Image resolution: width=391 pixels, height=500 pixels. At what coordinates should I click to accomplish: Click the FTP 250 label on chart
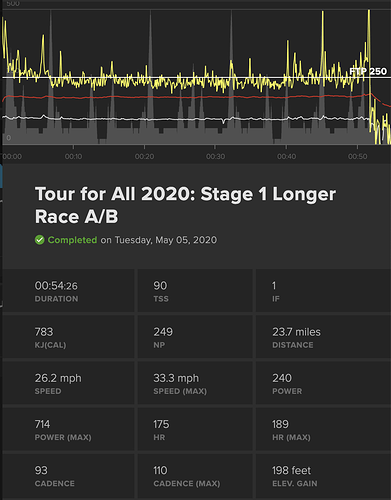click(x=368, y=71)
